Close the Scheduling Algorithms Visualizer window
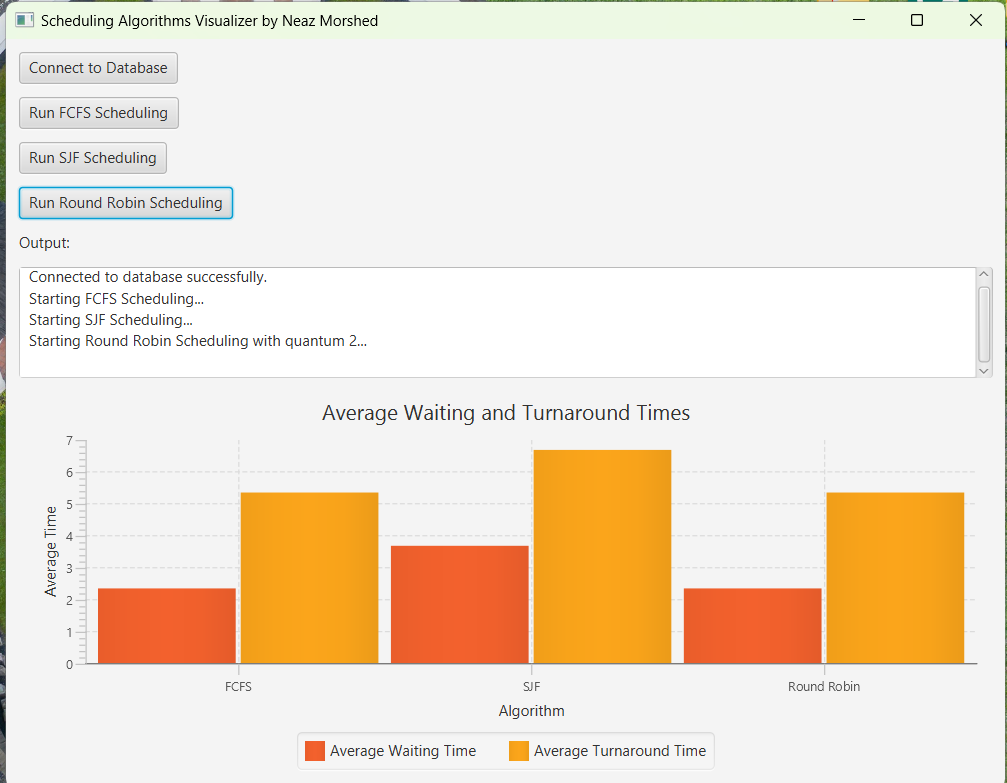 [x=976, y=20]
